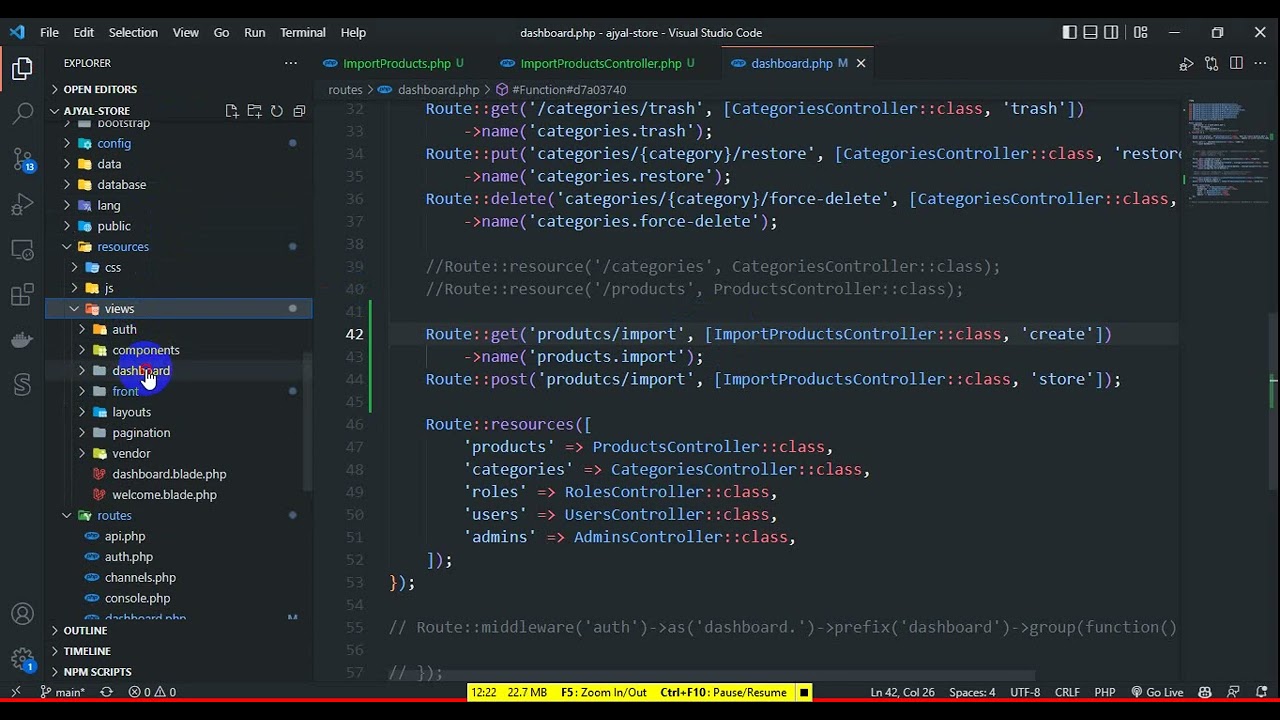Click #Function#d7a03740 breadcrumb segment
This screenshot has width=1280, height=720.
tap(560, 90)
